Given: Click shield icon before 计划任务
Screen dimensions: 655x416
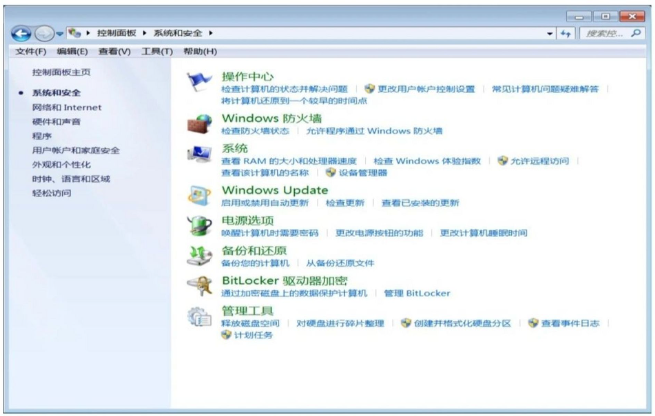Looking at the screenshot, I should point(226,335).
